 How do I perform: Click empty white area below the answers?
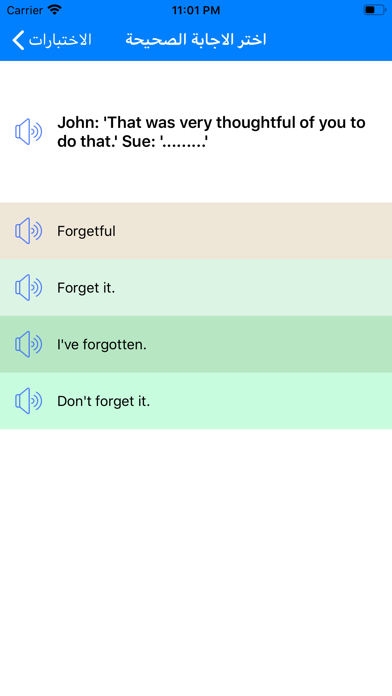[x=196, y=559]
